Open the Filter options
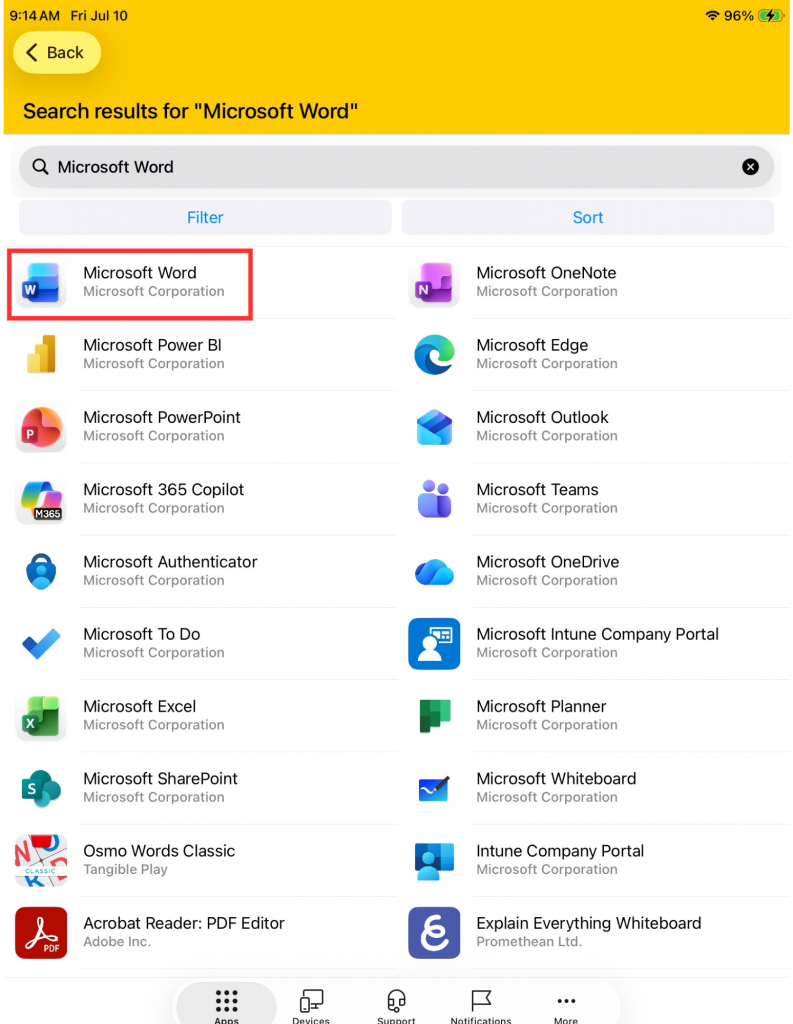 click(x=205, y=217)
